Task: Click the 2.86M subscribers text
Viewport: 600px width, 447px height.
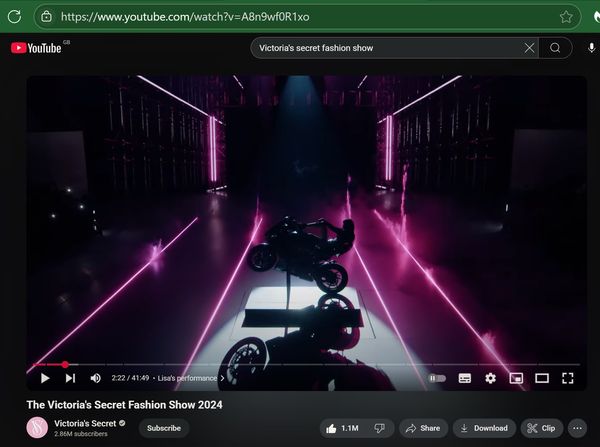Action: pos(81,434)
